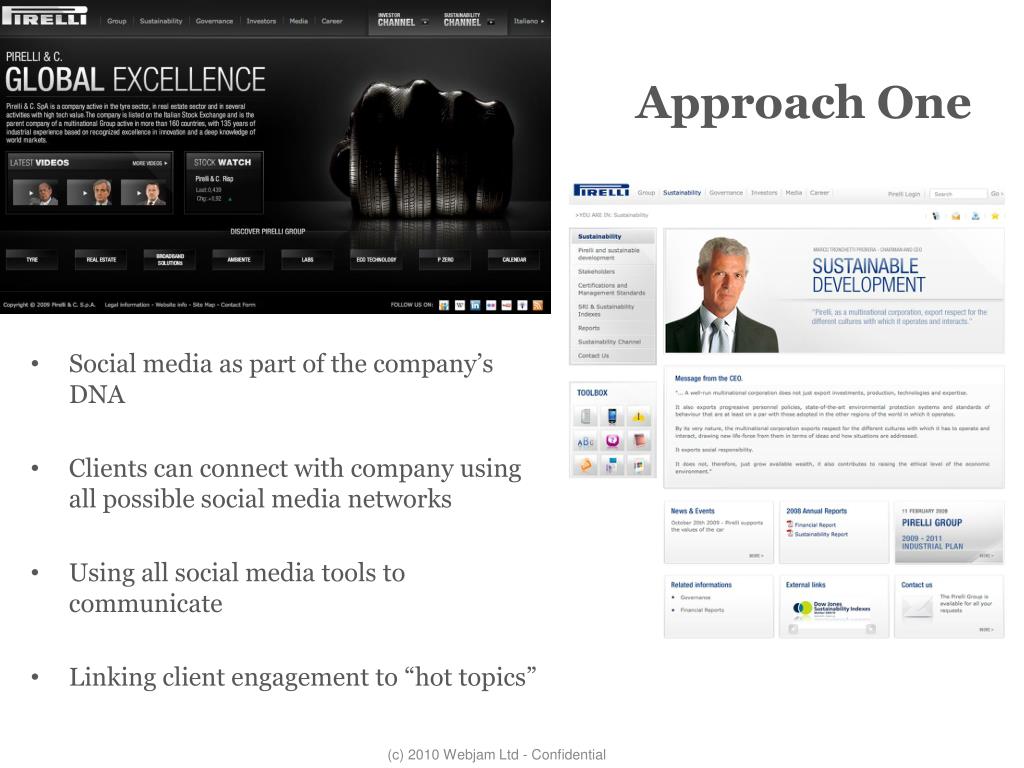Open the LinkedIn follow-us icon
This screenshot has height=768, width=1024.
coord(475,305)
